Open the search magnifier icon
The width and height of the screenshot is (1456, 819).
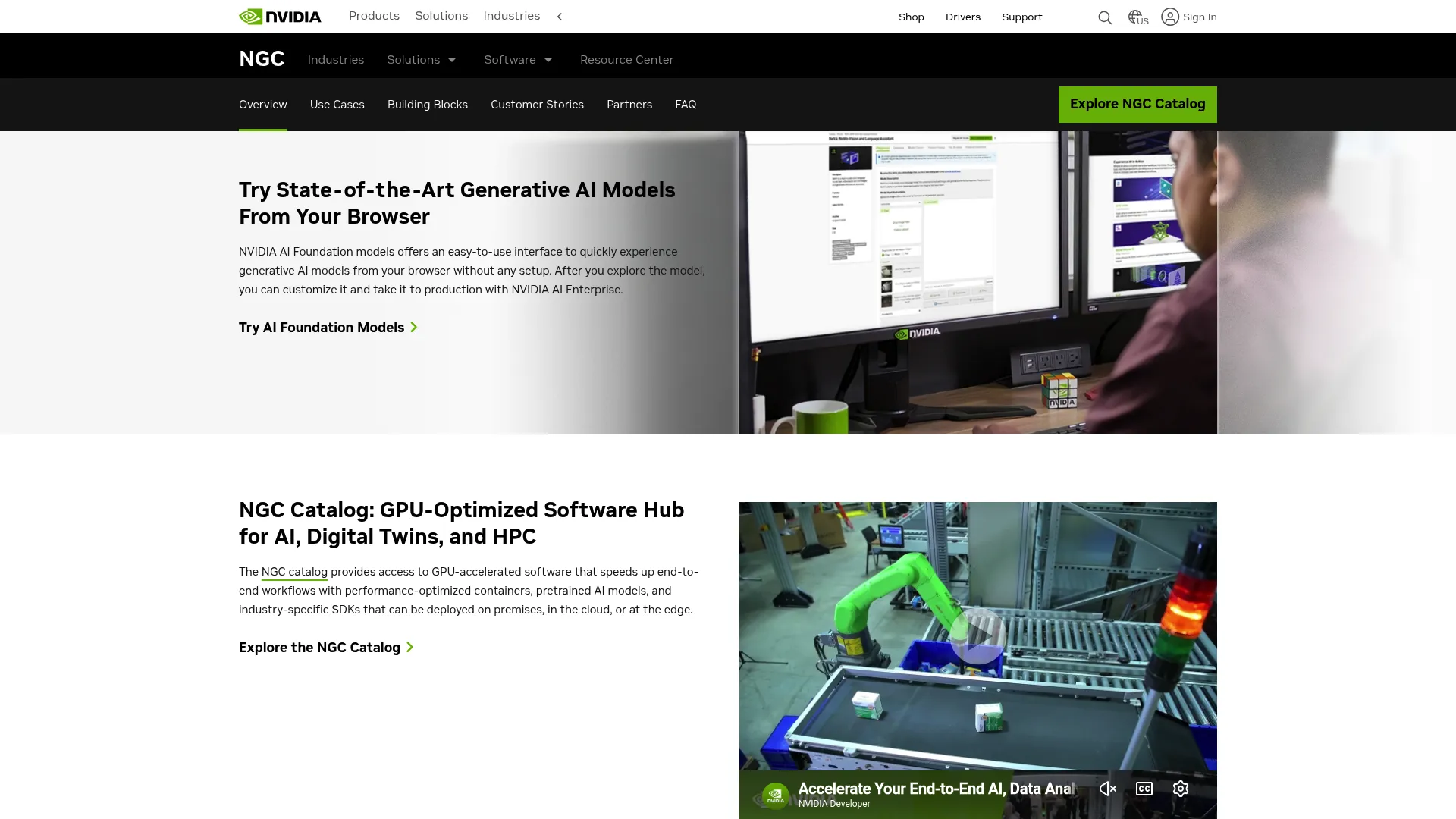click(x=1105, y=17)
